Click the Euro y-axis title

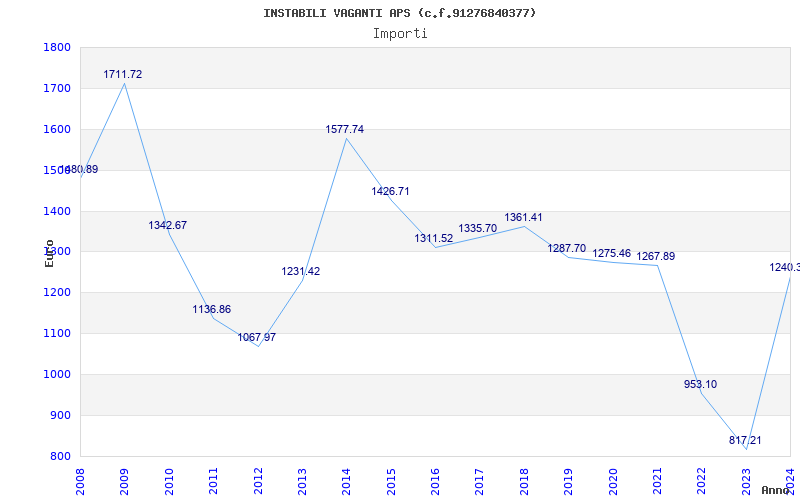tap(49, 253)
